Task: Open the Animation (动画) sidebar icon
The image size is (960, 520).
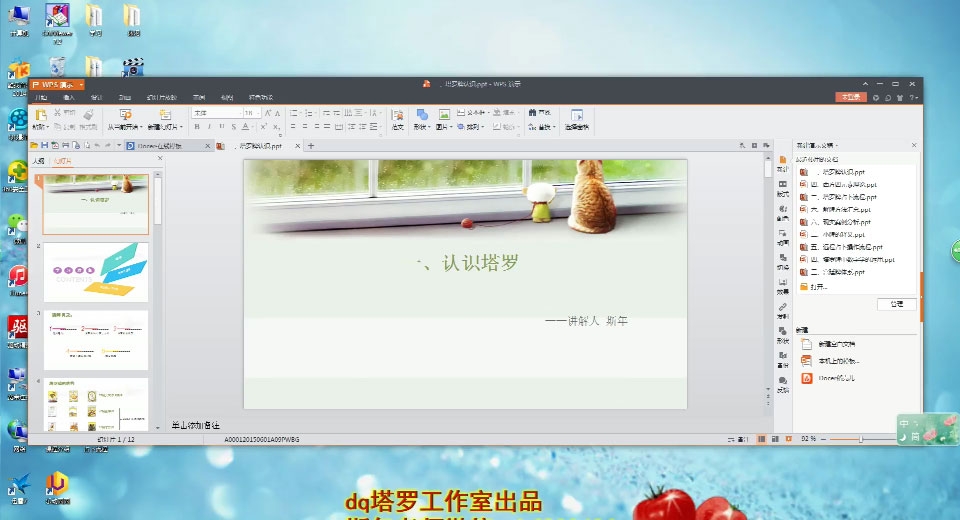Action: 782,237
